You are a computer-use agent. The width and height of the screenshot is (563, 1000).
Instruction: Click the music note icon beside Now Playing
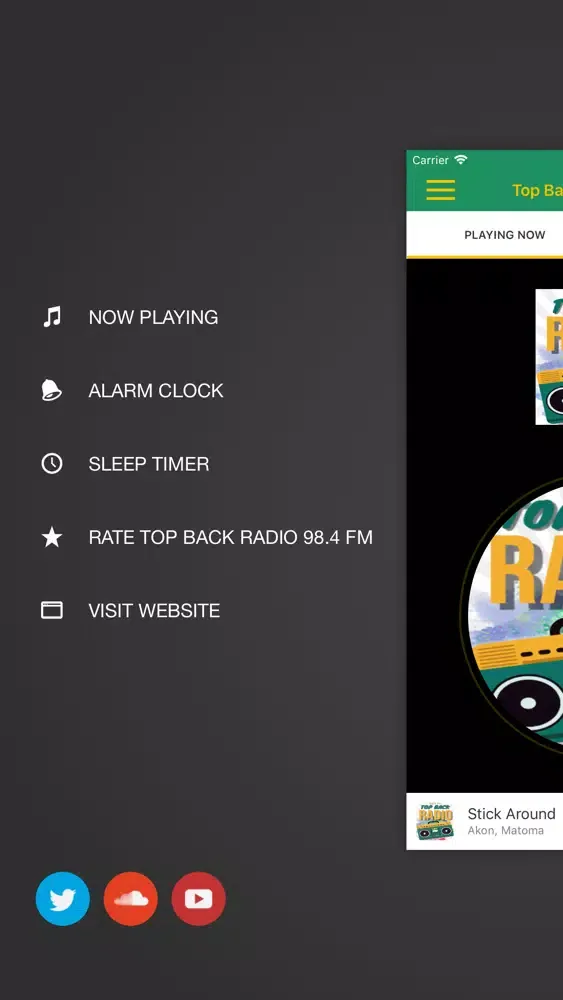click(52, 317)
